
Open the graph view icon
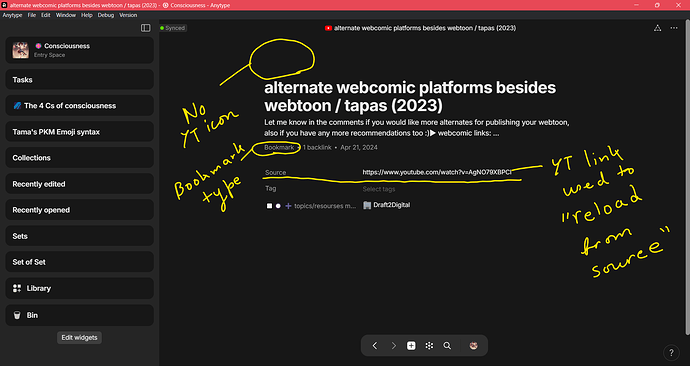click(429, 346)
